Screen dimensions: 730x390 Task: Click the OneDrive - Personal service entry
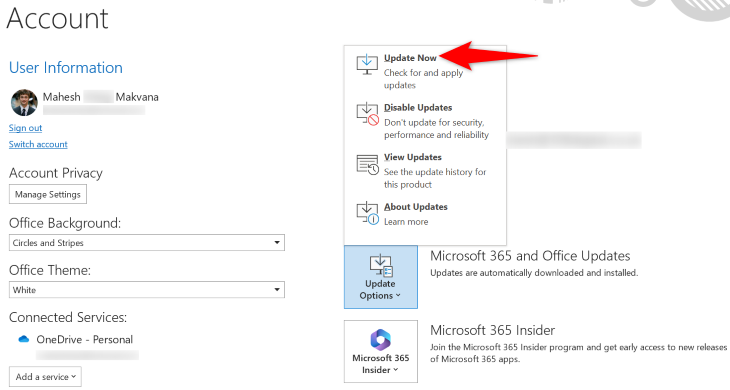point(84,339)
